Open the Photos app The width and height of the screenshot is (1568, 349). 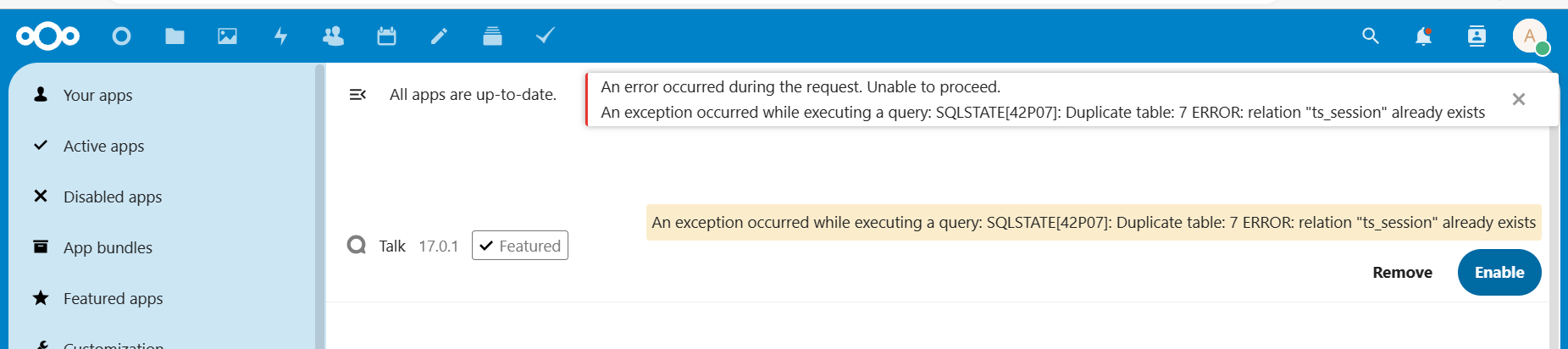[227, 36]
